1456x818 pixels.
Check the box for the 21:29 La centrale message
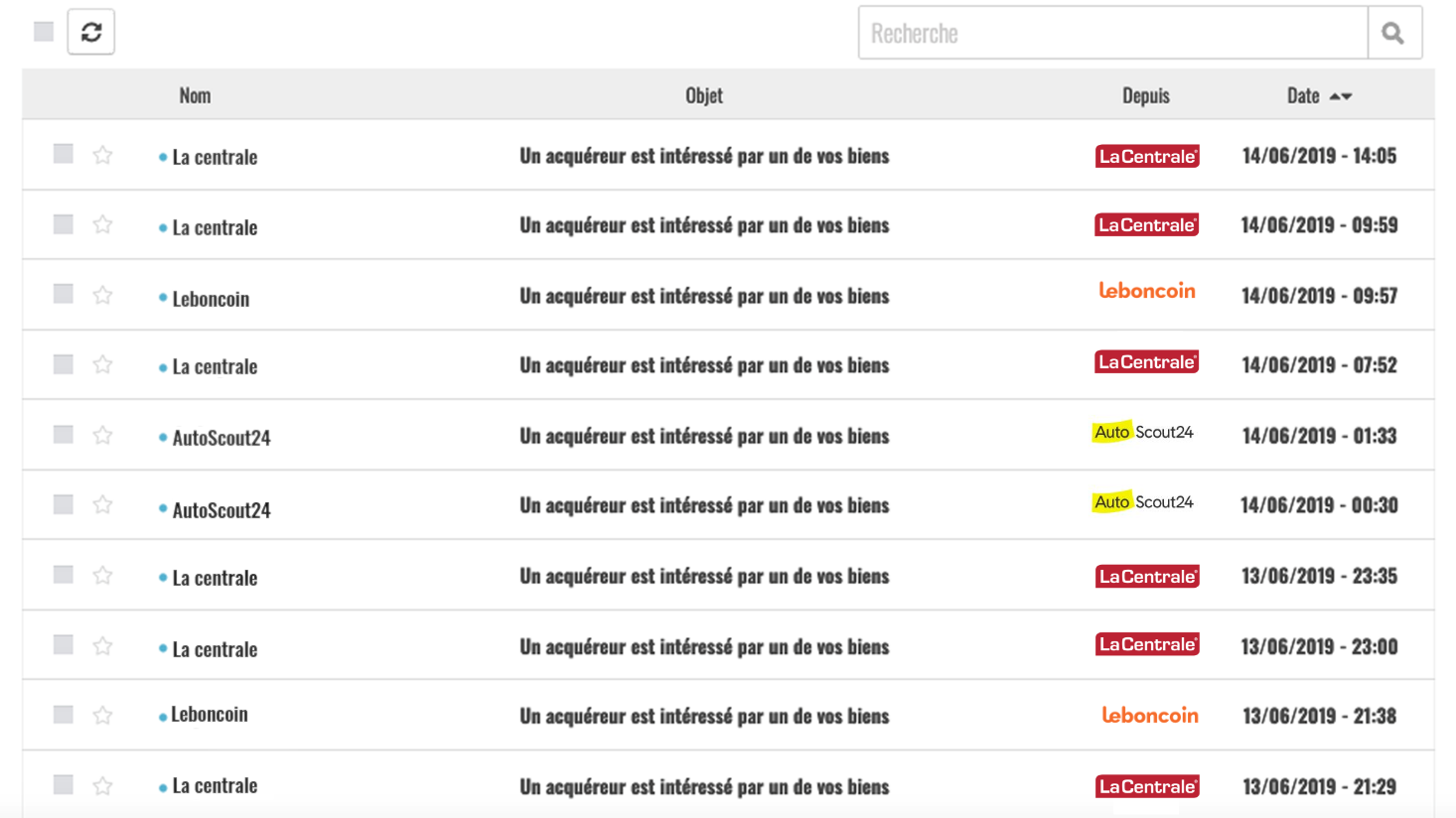coord(64,785)
